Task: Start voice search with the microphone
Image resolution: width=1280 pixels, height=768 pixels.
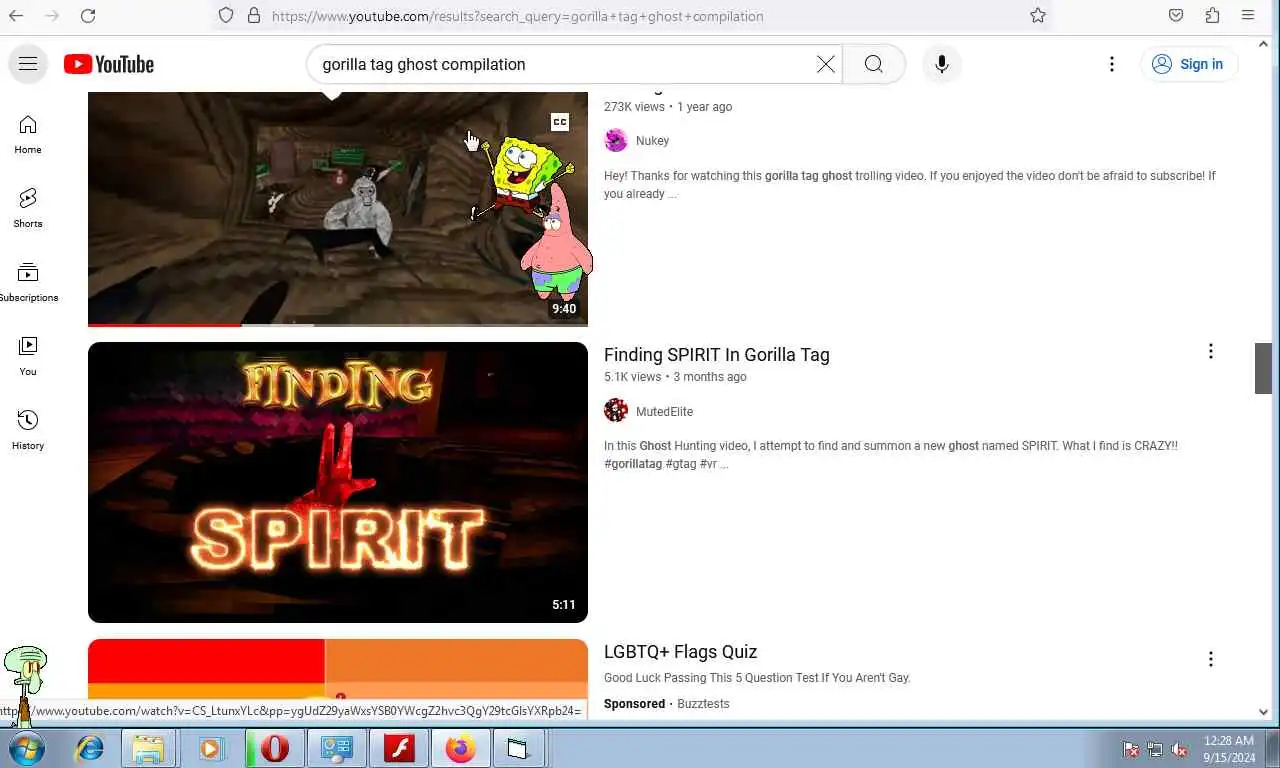Action: [942, 64]
